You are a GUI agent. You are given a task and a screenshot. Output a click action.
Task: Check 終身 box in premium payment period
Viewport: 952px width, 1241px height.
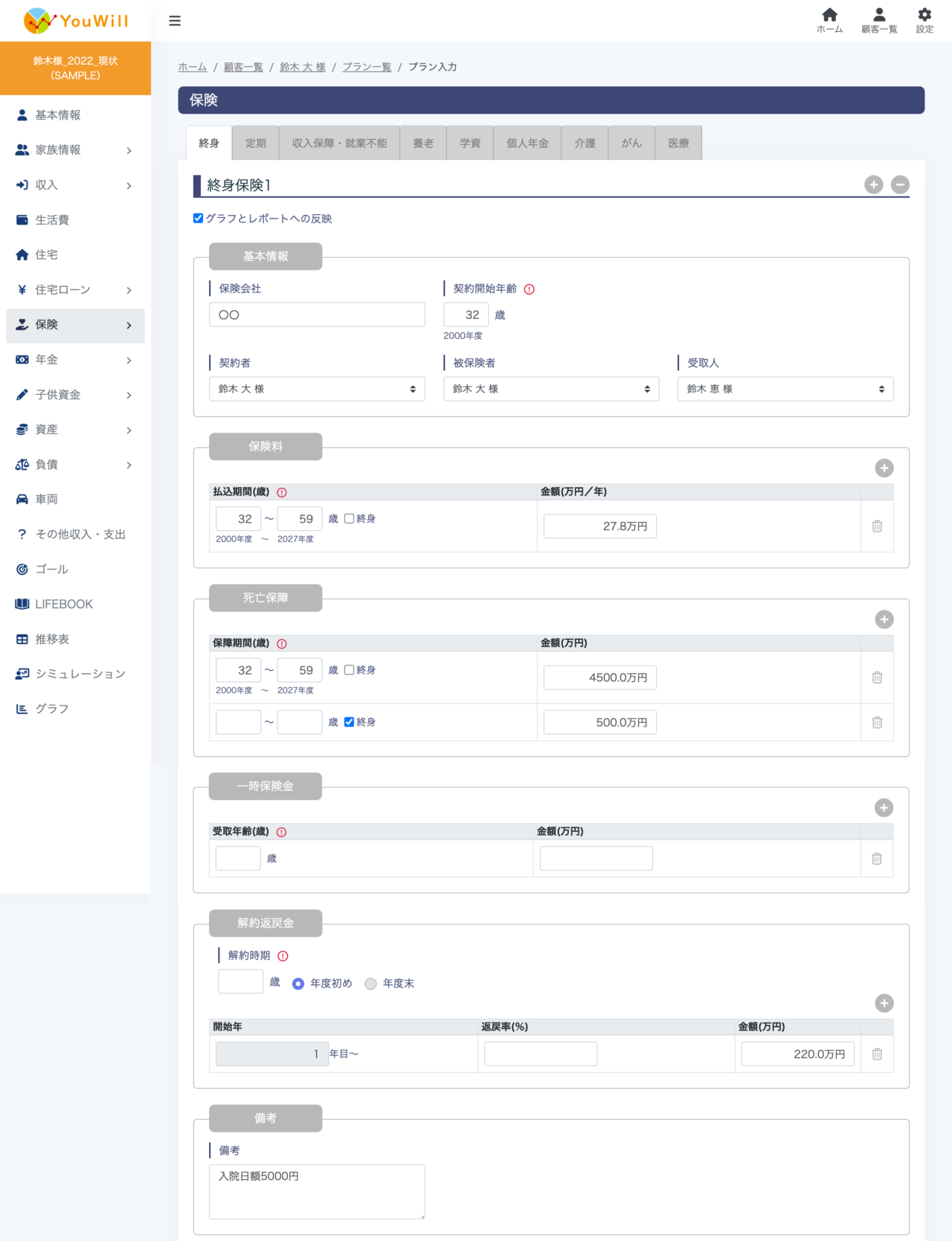[349, 519]
